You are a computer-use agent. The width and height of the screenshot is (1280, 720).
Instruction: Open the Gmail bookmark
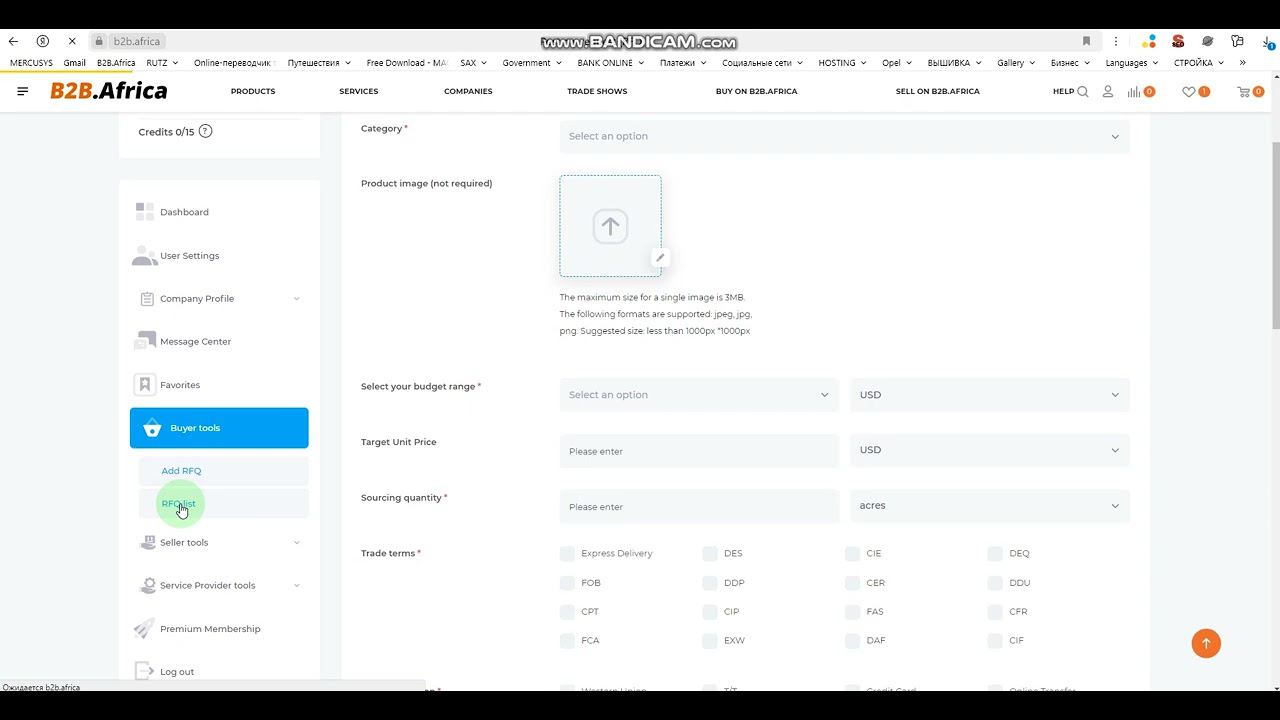(75, 63)
